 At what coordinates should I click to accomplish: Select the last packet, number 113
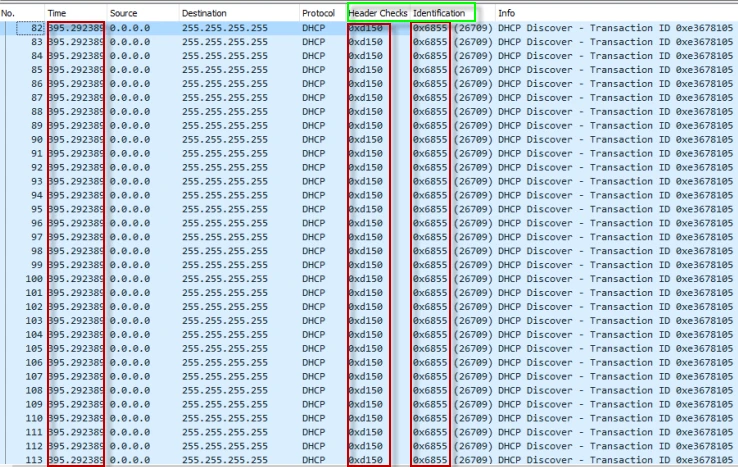pos(31,459)
